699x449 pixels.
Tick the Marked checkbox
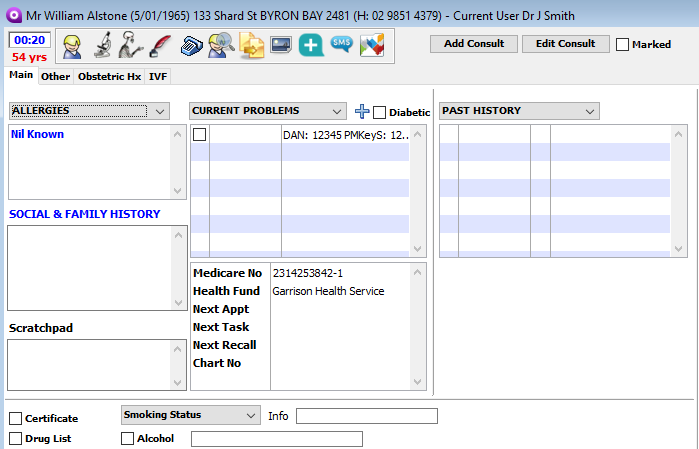click(623, 44)
